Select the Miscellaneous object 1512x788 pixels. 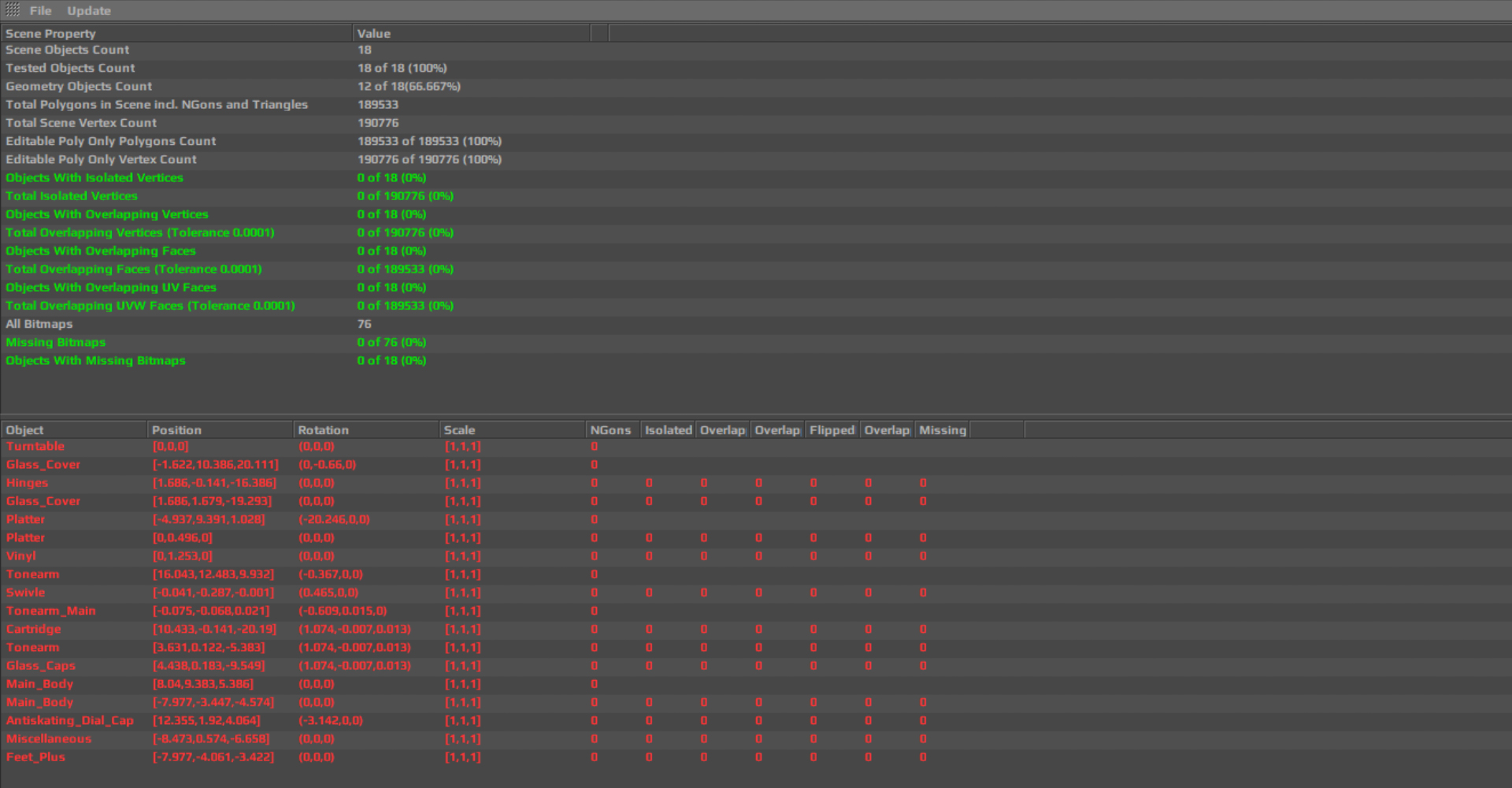(49, 738)
